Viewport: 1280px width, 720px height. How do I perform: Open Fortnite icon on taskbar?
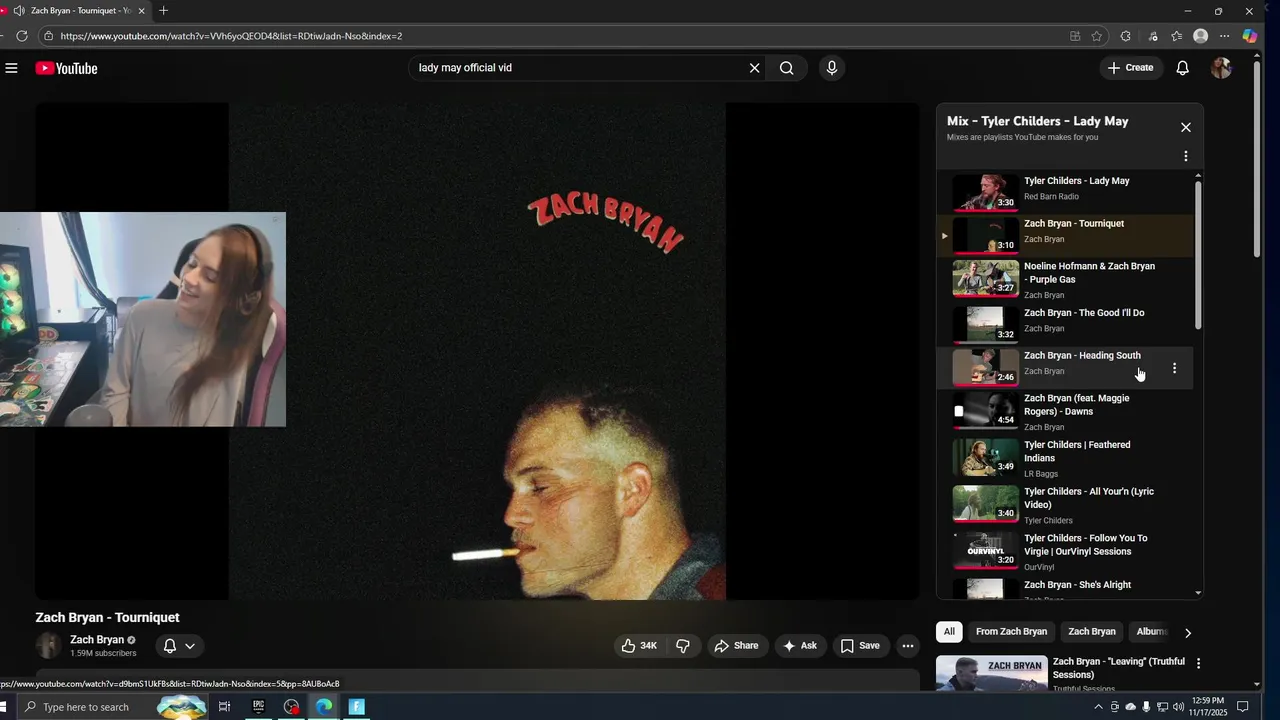pyautogui.click(x=357, y=707)
